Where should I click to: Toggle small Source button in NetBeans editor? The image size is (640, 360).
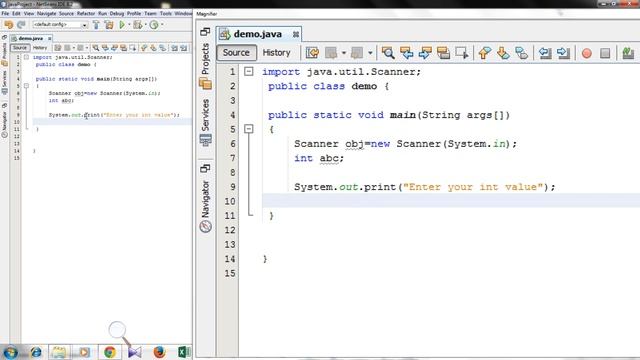pos(19,48)
